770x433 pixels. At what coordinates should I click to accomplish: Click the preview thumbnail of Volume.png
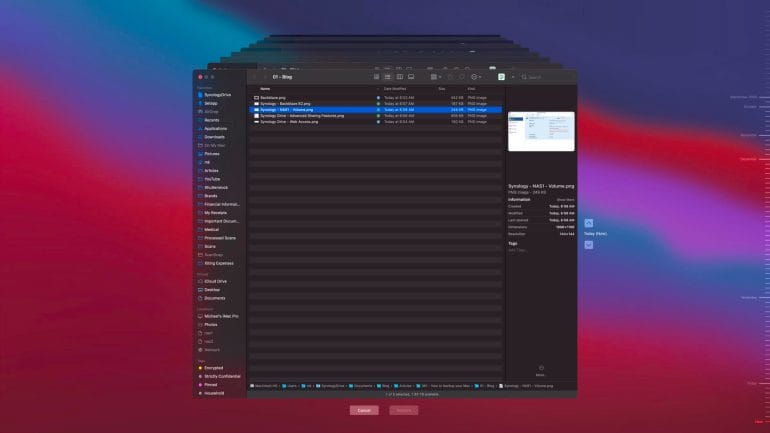[x=541, y=132]
